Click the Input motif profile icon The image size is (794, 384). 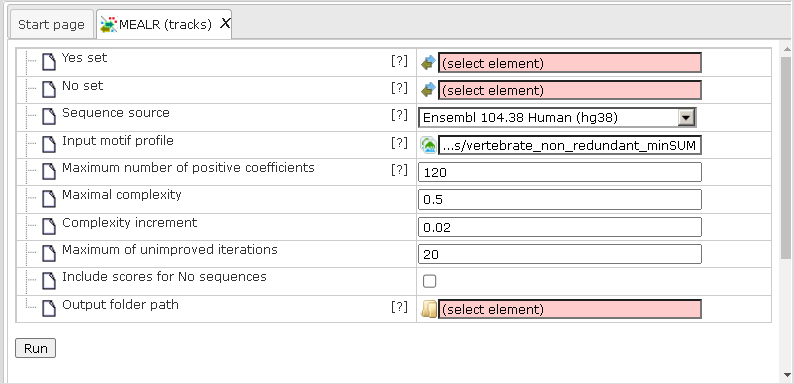click(428, 146)
